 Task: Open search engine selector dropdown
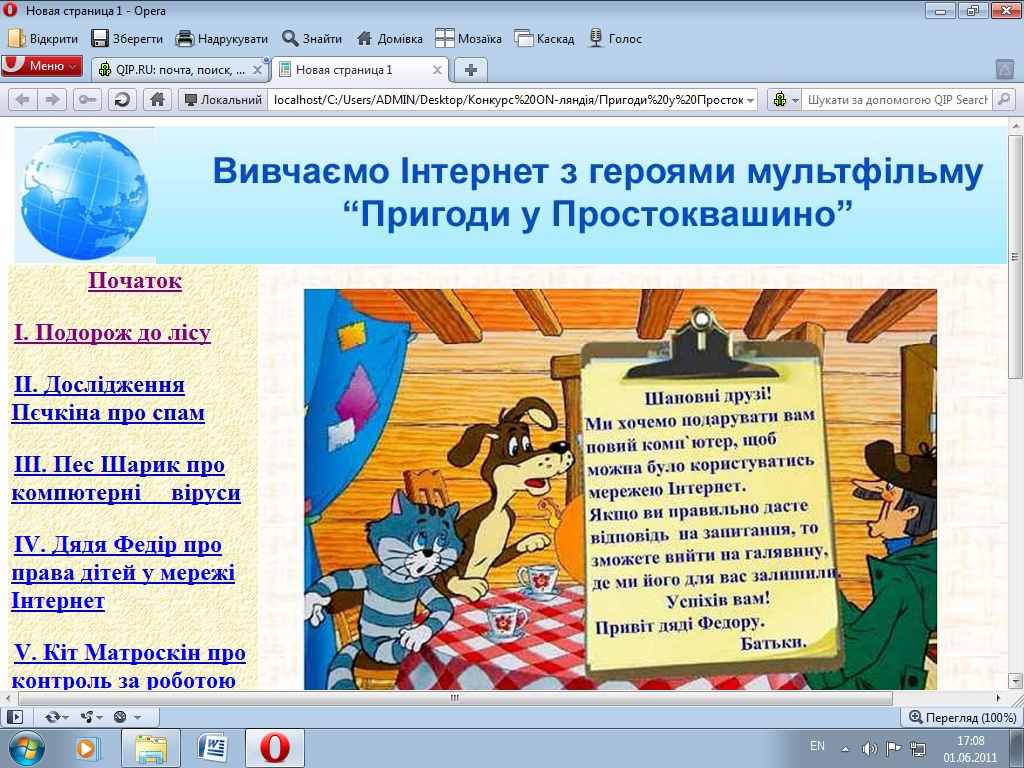(786, 100)
